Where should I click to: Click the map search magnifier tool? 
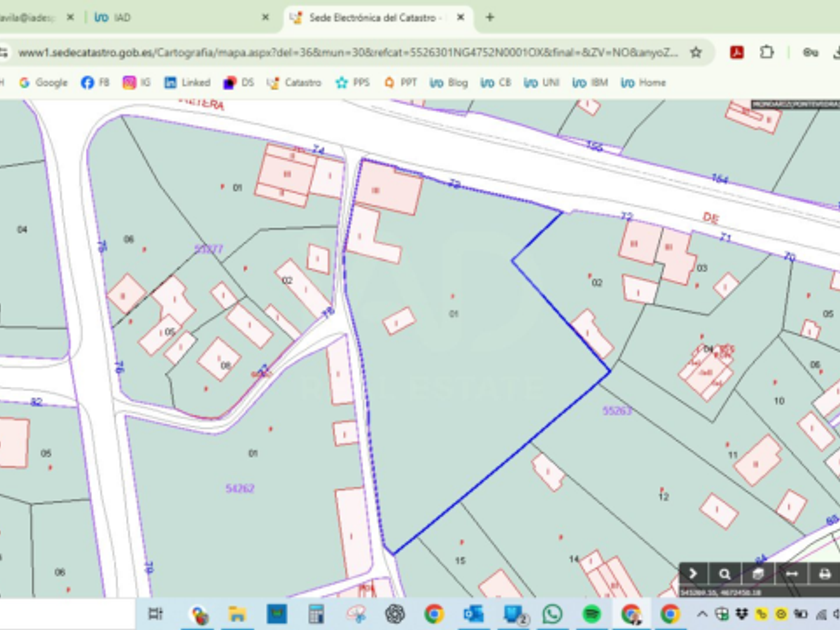pos(725,574)
